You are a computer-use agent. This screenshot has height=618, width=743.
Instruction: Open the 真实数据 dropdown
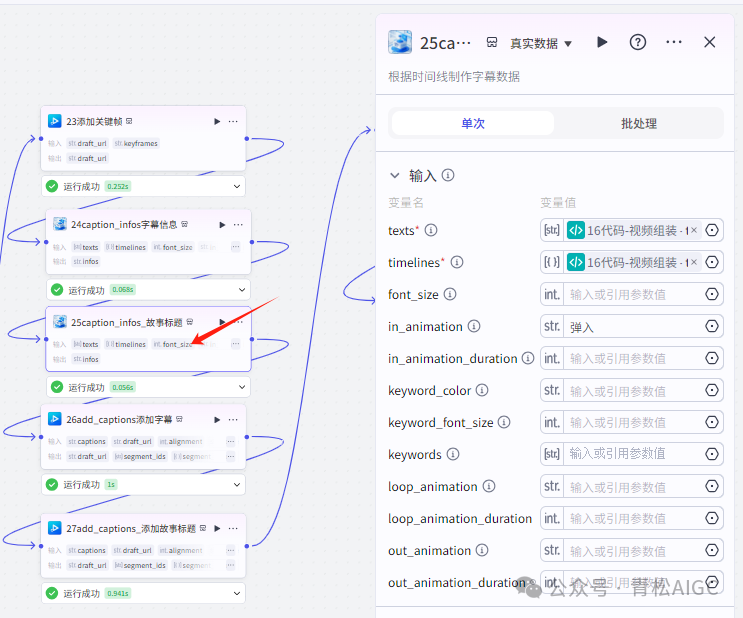541,44
